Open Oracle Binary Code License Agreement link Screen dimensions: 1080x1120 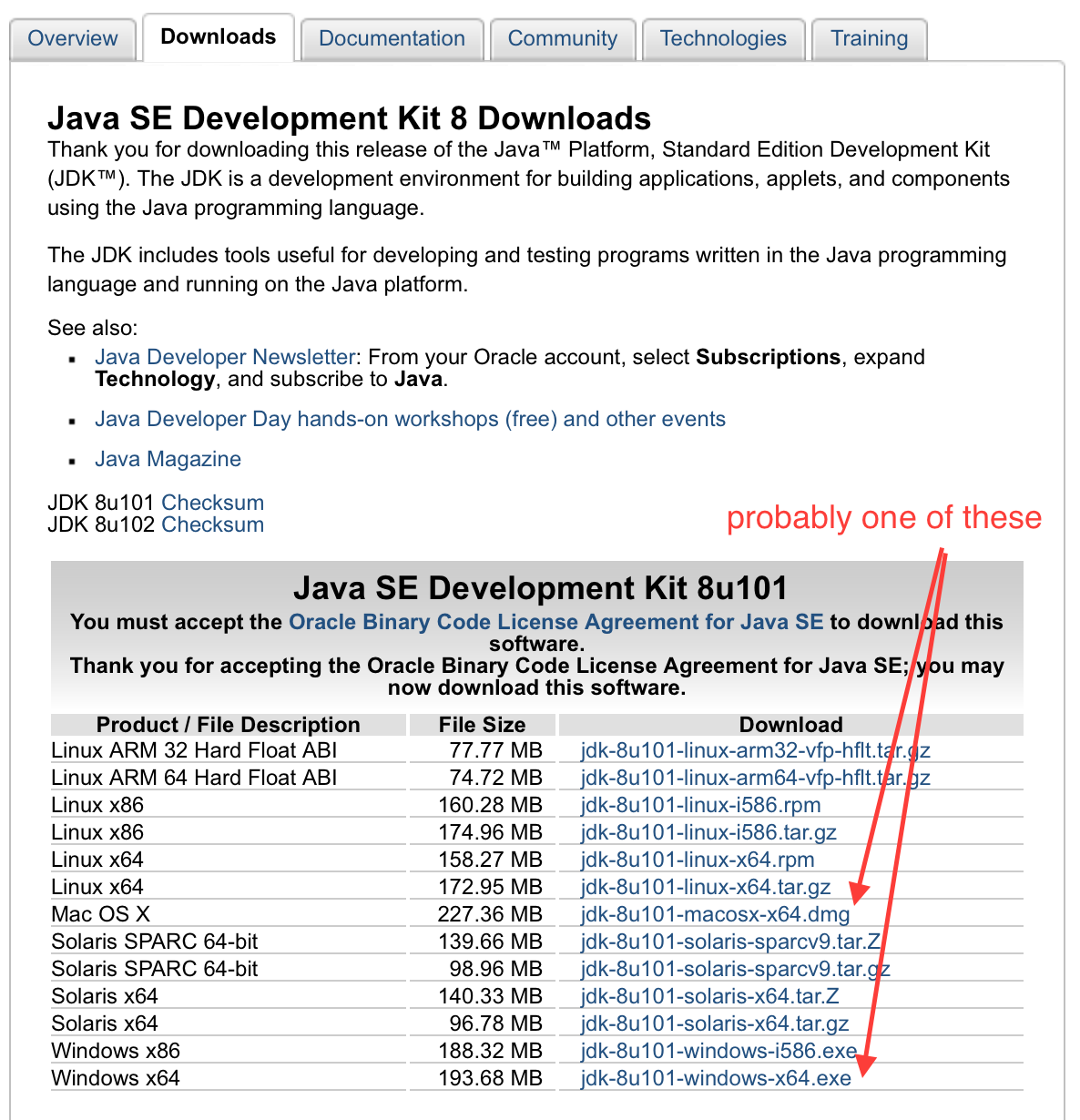coord(555,622)
